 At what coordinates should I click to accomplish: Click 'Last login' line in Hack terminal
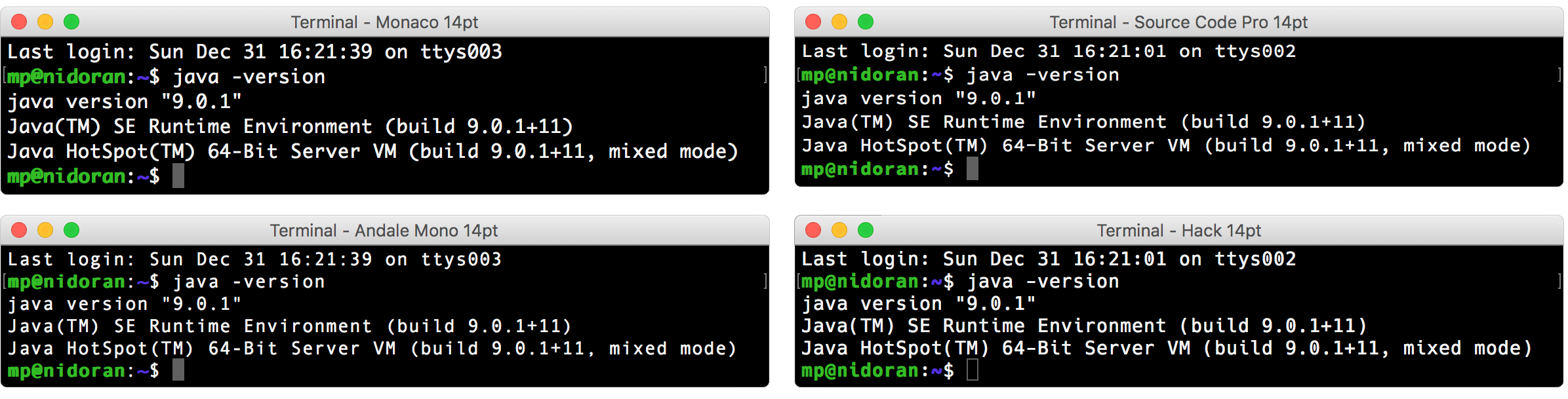pyautogui.click(x=1049, y=259)
